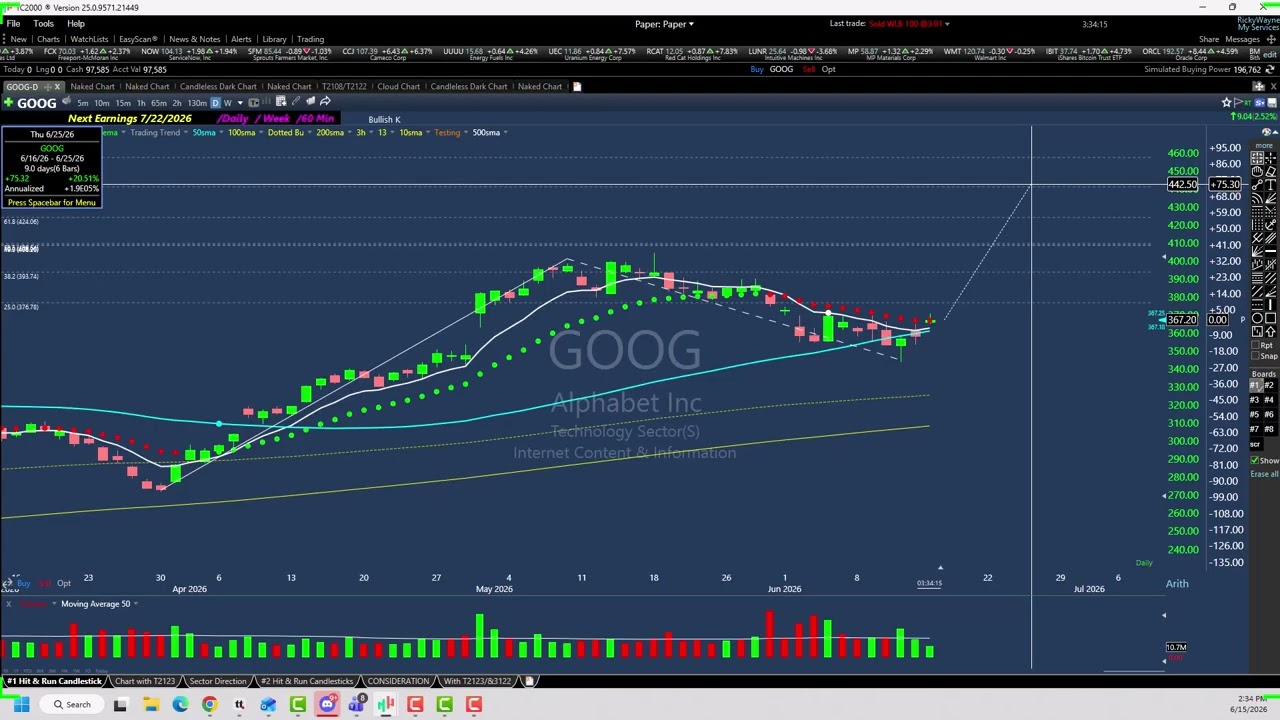Open Google Chrome from the taskbar
Viewport: 1280px width, 720px height.
(x=209, y=705)
